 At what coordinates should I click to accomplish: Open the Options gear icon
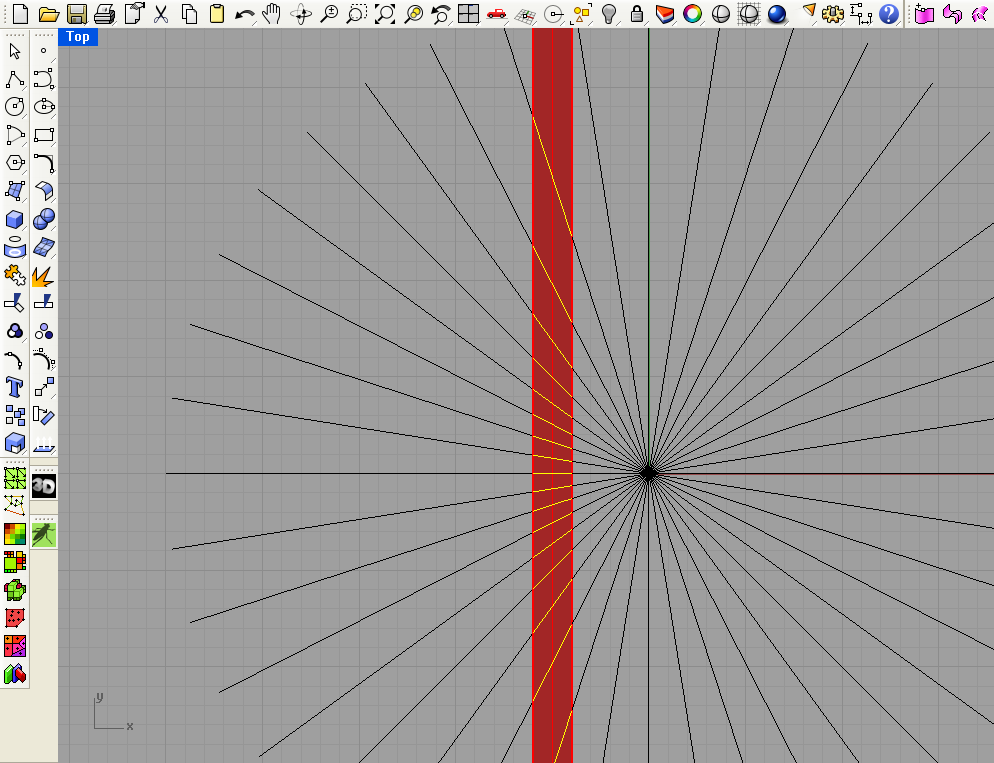coord(832,13)
